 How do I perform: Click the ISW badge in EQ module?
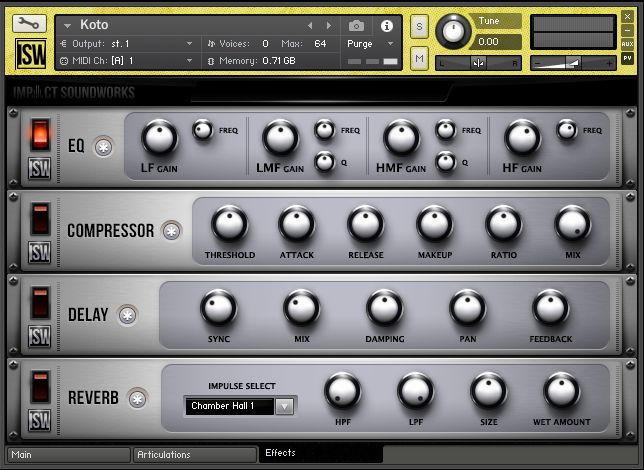39,168
